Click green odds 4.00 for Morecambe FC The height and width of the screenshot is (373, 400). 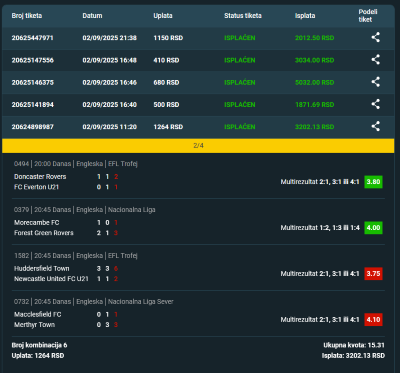coord(373,228)
